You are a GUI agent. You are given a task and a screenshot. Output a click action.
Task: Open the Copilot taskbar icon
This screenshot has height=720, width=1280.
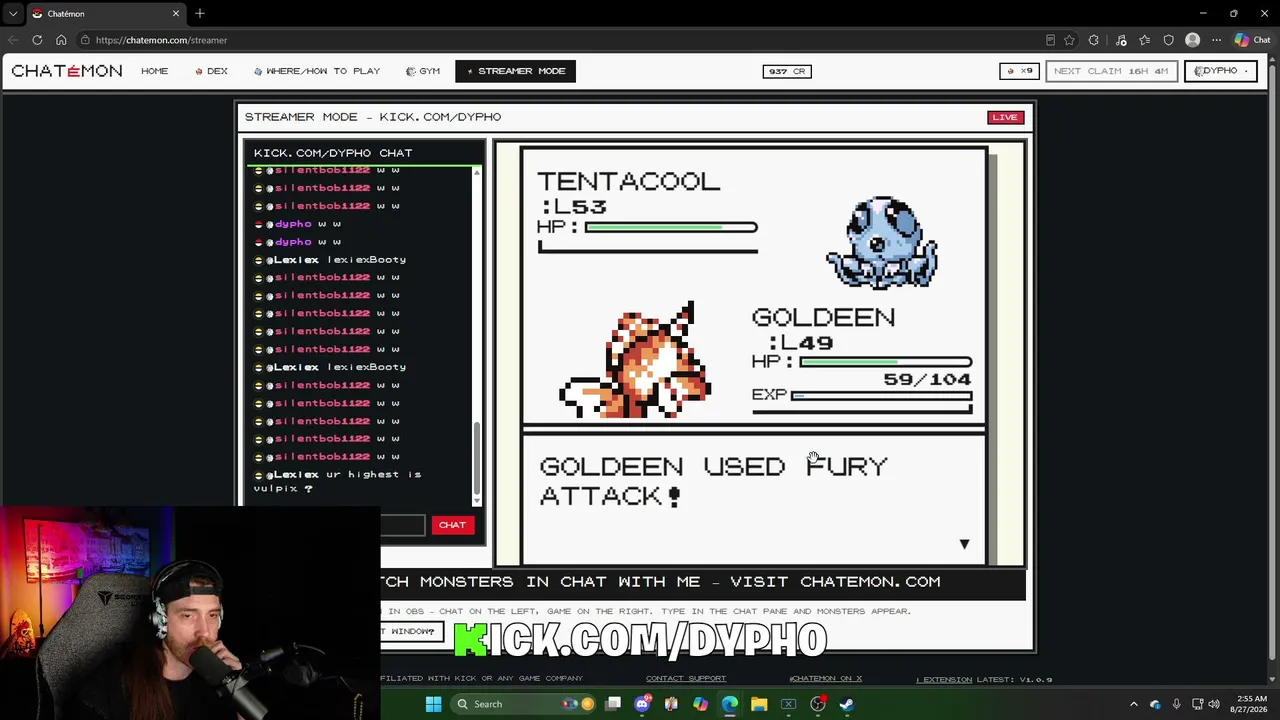pos(700,704)
